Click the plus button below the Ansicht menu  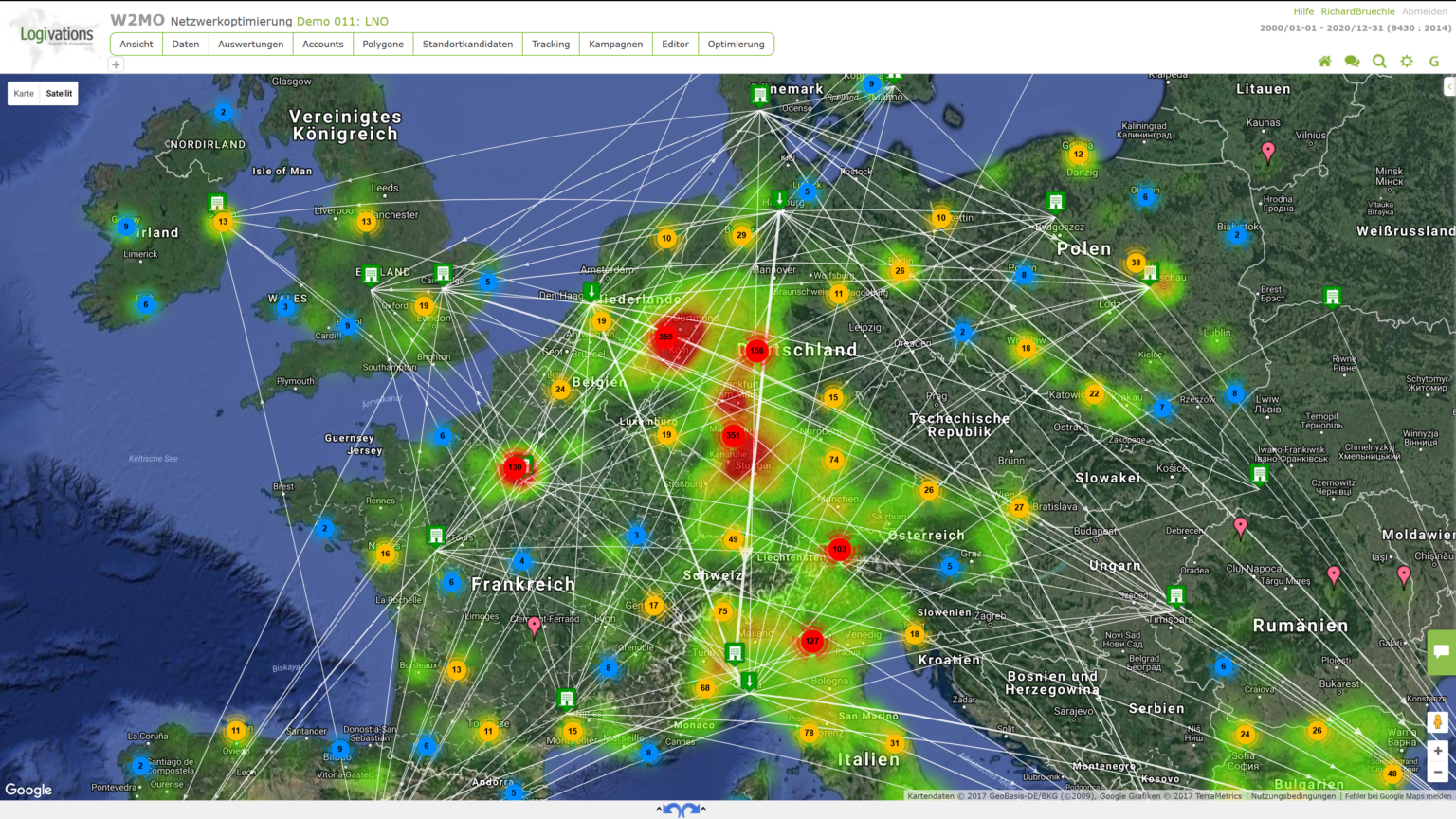coord(116,65)
